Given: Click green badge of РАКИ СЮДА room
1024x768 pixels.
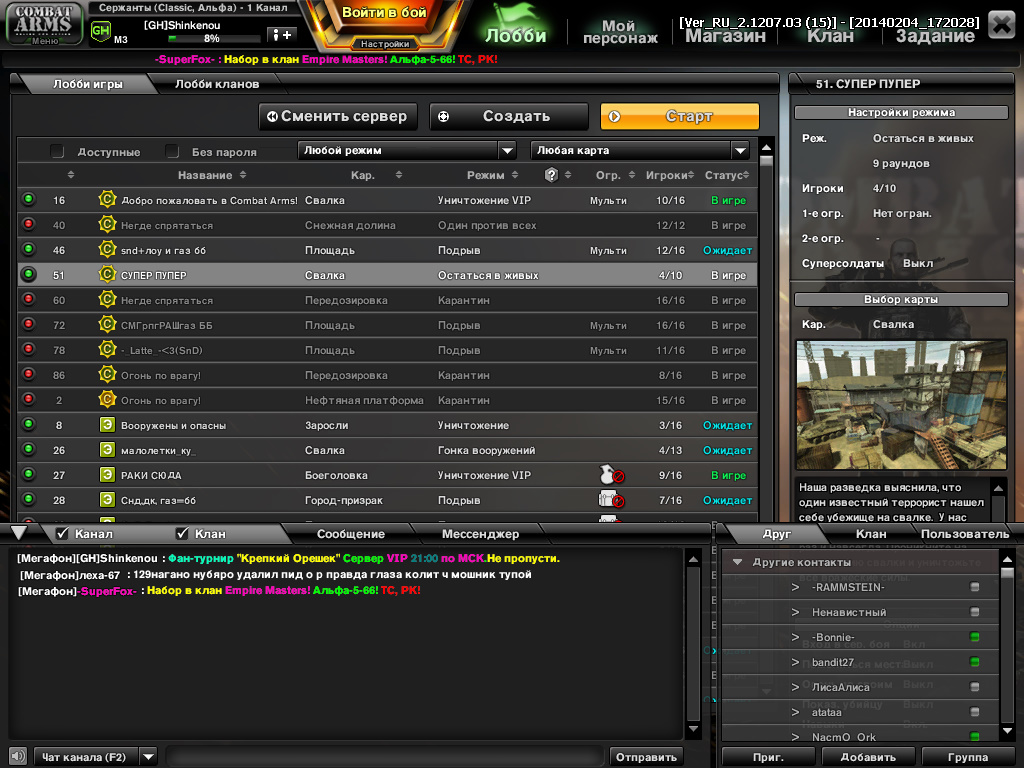Looking at the screenshot, I should point(107,474).
